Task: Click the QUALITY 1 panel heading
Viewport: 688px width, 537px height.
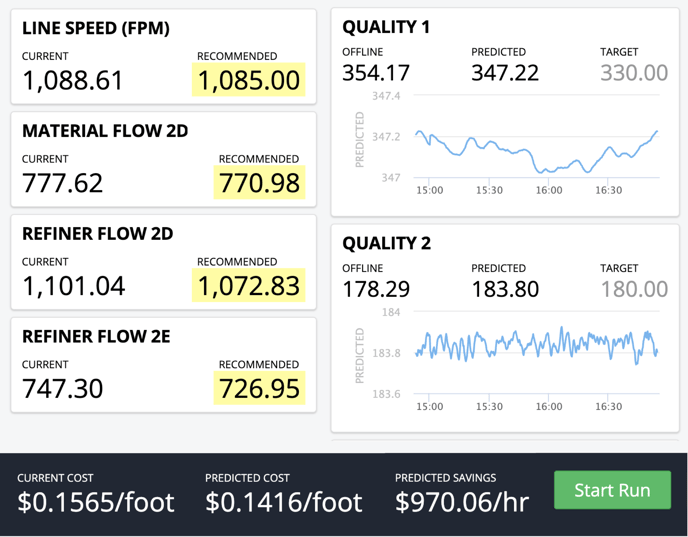Action: click(386, 27)
